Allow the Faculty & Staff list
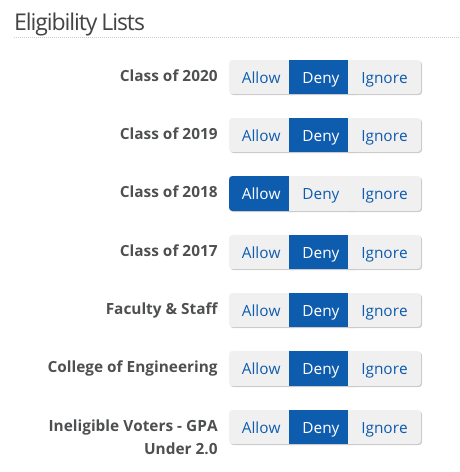The height and width of the screenshot is (472, 460). [259, 310]
